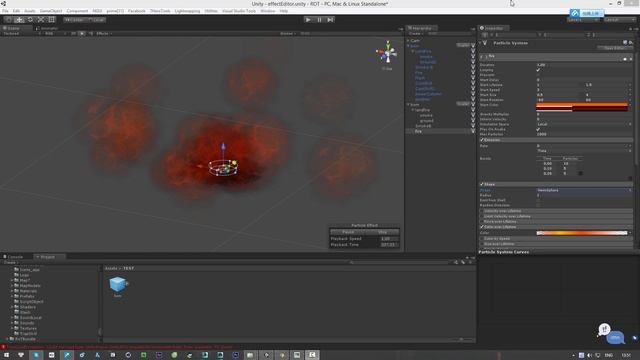Edit the Duration value field
The image size is (640, 360).
click(x=584, y=65)
